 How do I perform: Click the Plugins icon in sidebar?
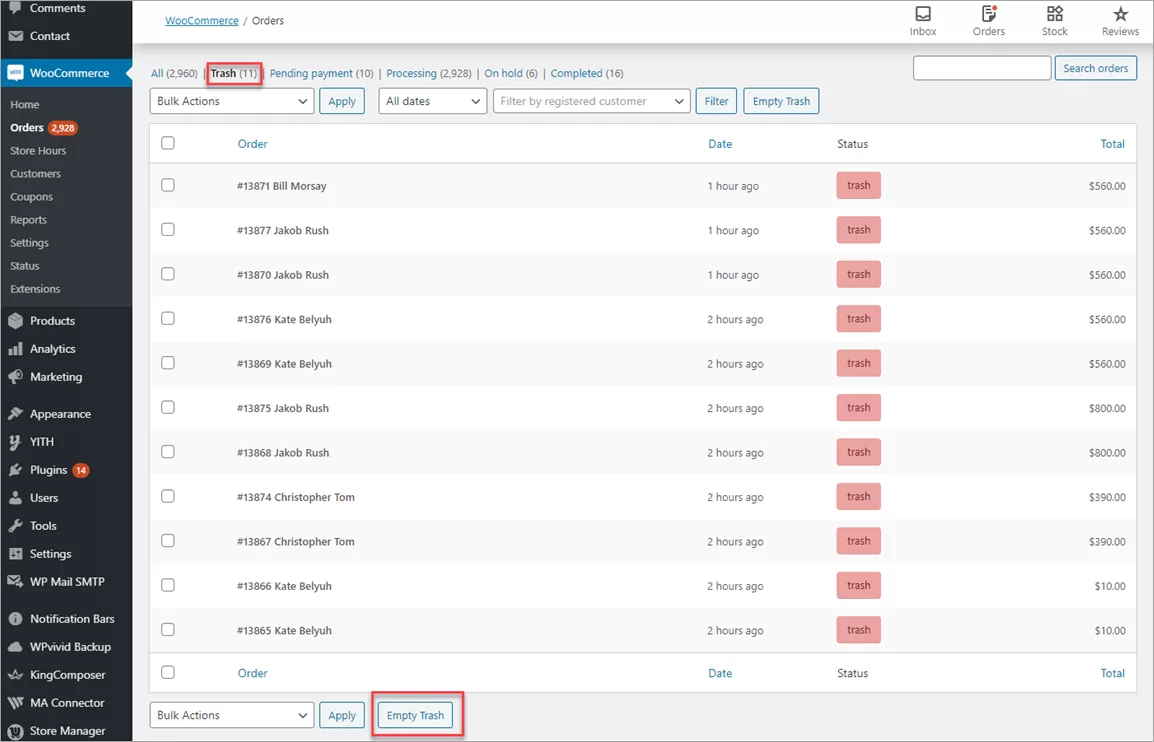point(15,470)
